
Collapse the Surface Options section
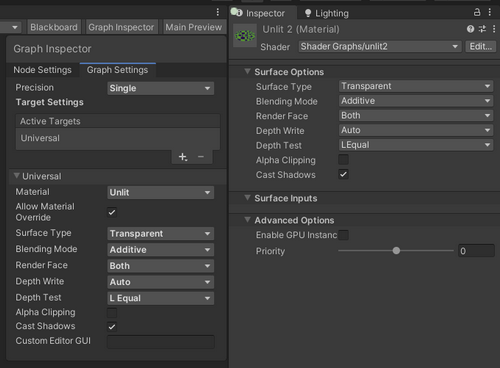click(x=247, y=72)
